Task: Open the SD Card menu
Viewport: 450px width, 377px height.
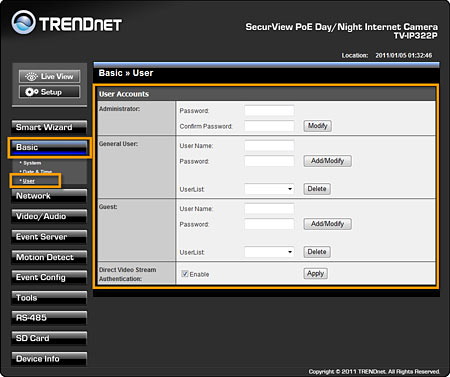Action: coord(49,338)
